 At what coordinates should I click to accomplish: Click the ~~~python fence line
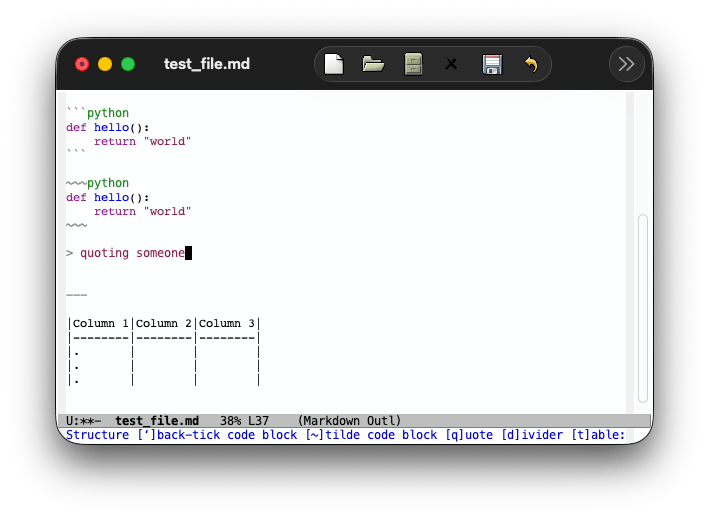tap(98, 183)
